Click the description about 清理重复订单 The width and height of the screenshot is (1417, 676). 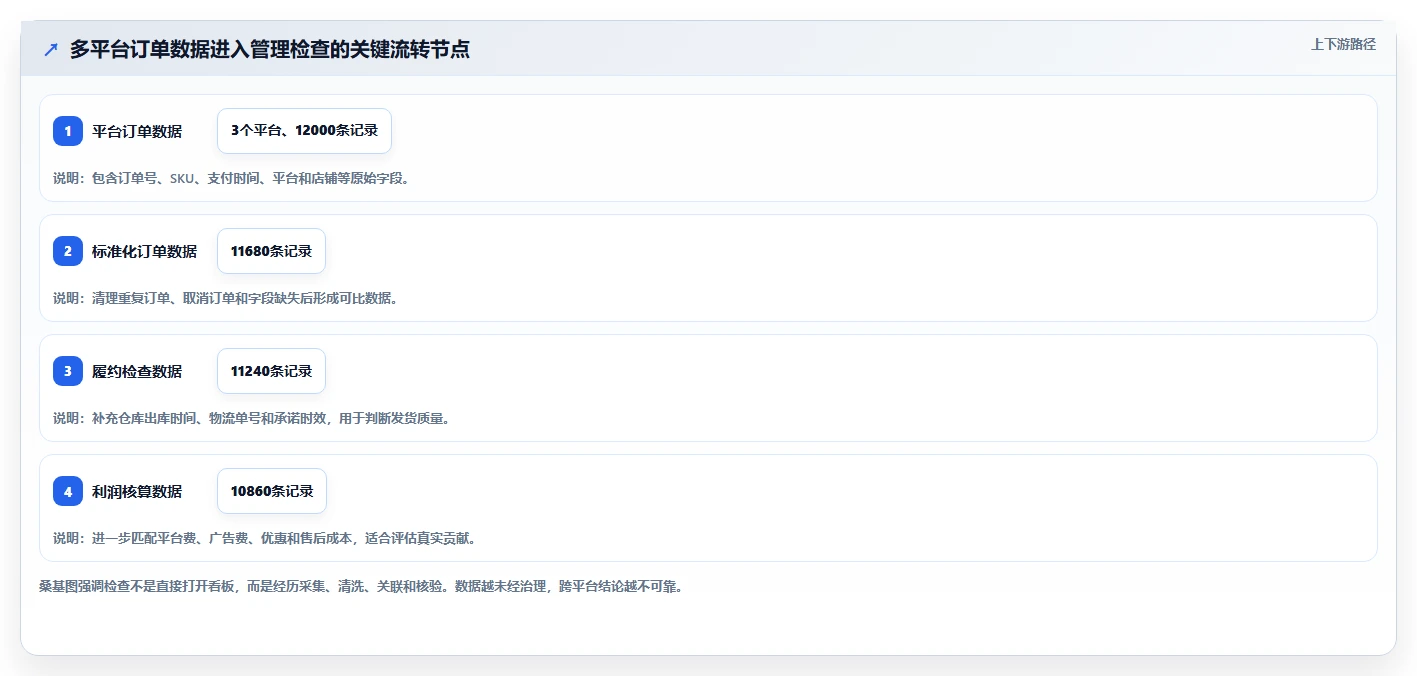[x=225, y=298]
